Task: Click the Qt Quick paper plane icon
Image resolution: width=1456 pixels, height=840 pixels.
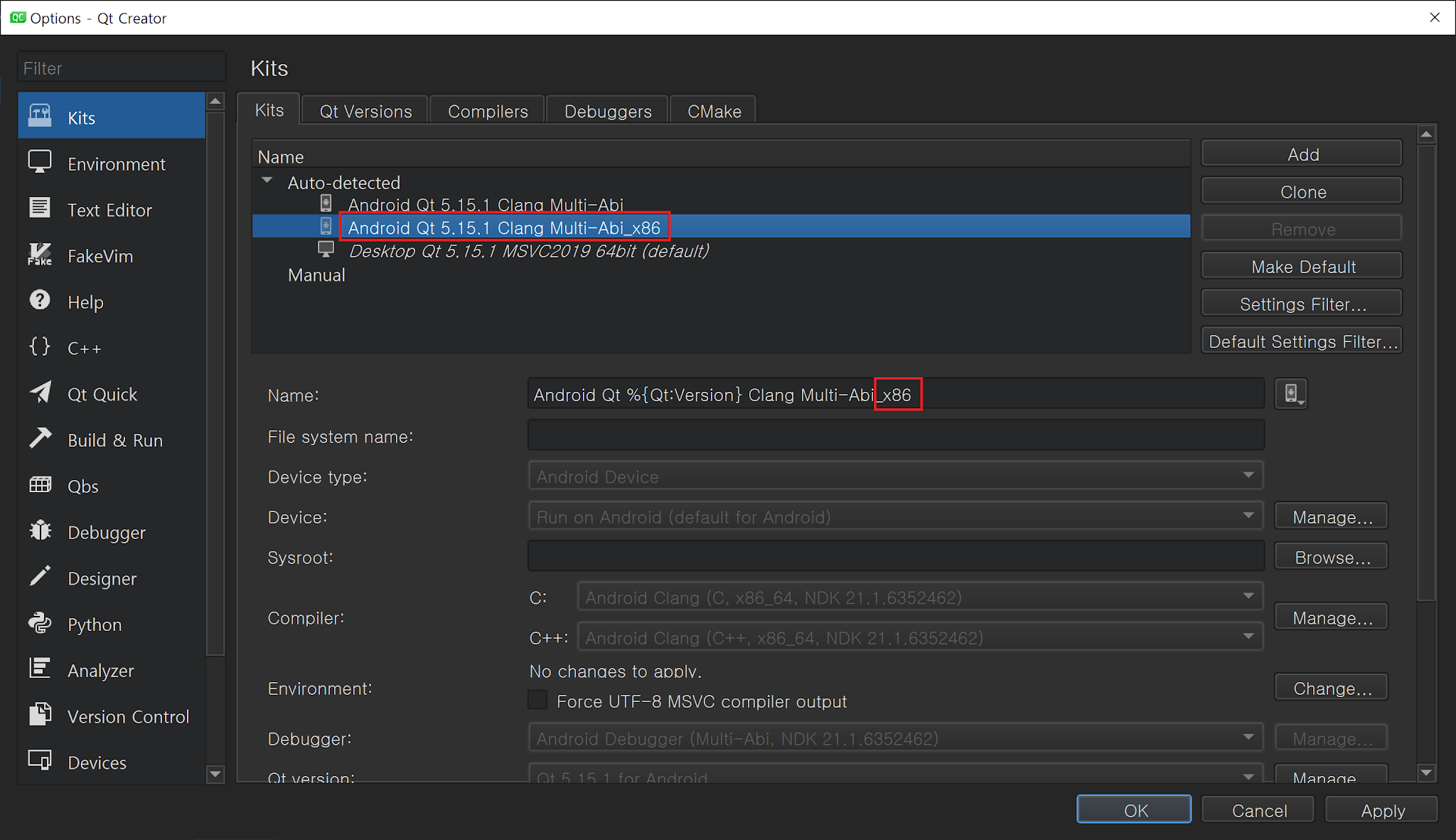Action: click(x=40, y=393)
